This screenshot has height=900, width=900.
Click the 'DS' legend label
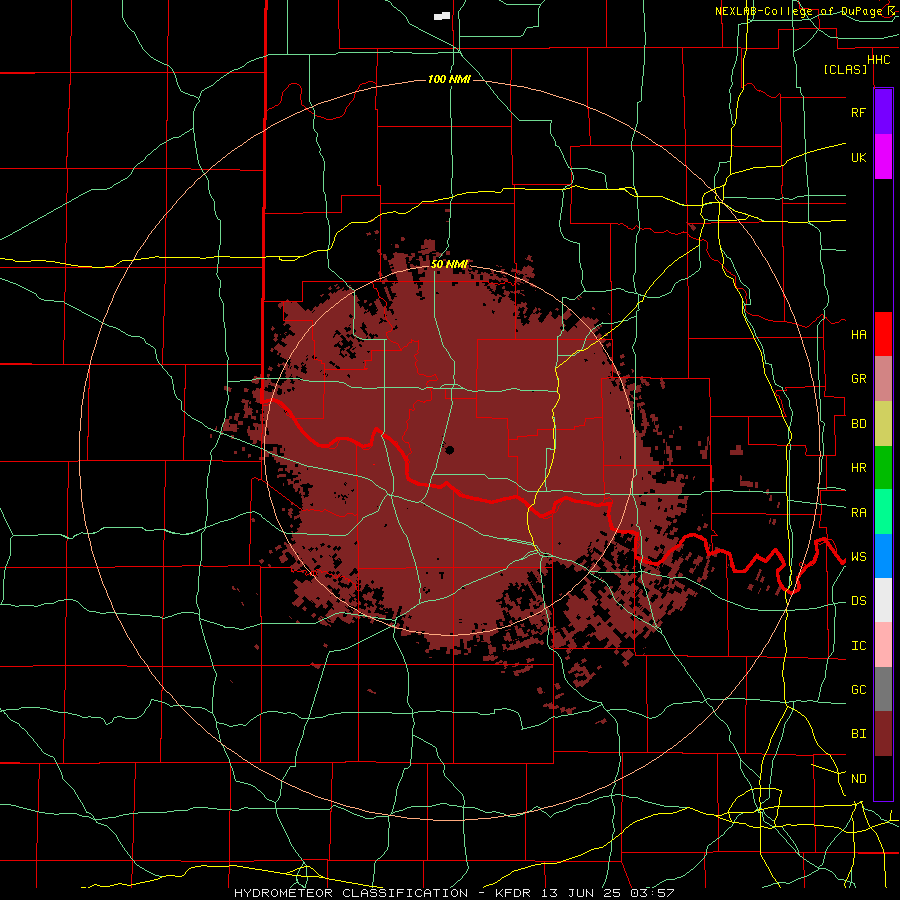tap(858, 601)
